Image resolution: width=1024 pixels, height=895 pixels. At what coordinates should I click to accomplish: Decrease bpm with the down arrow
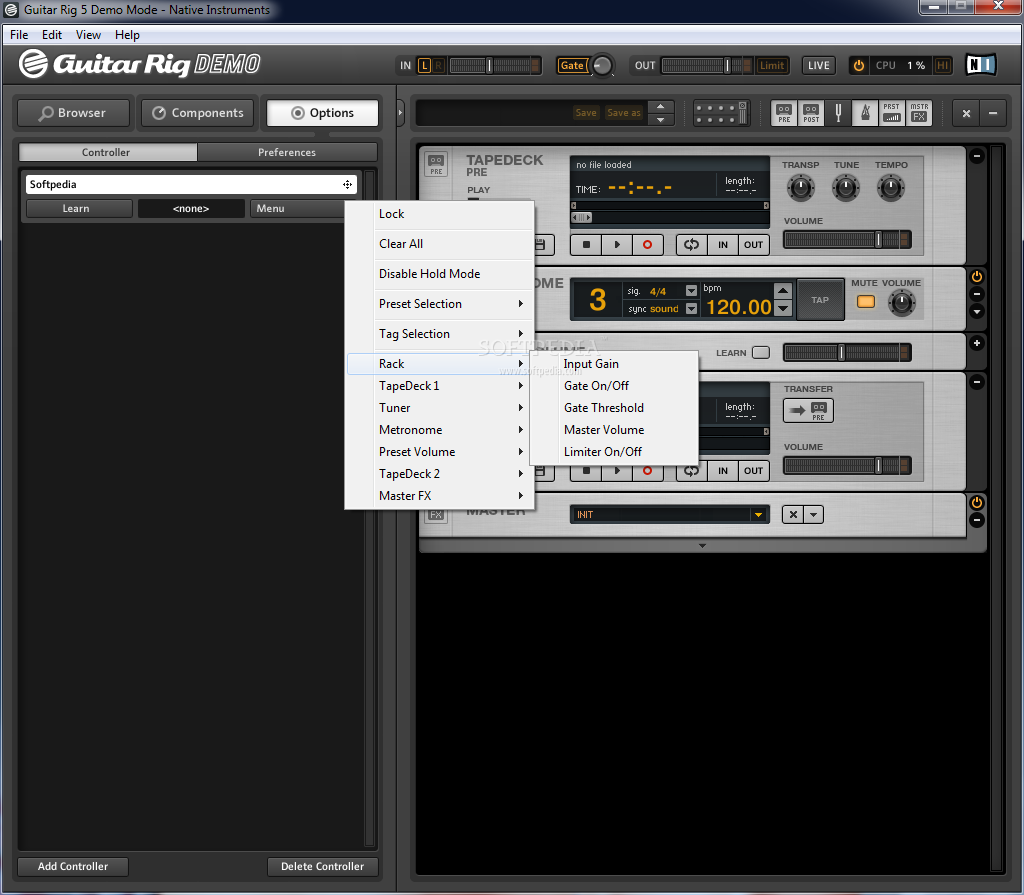pyautogui.click(x=782, y=308)
